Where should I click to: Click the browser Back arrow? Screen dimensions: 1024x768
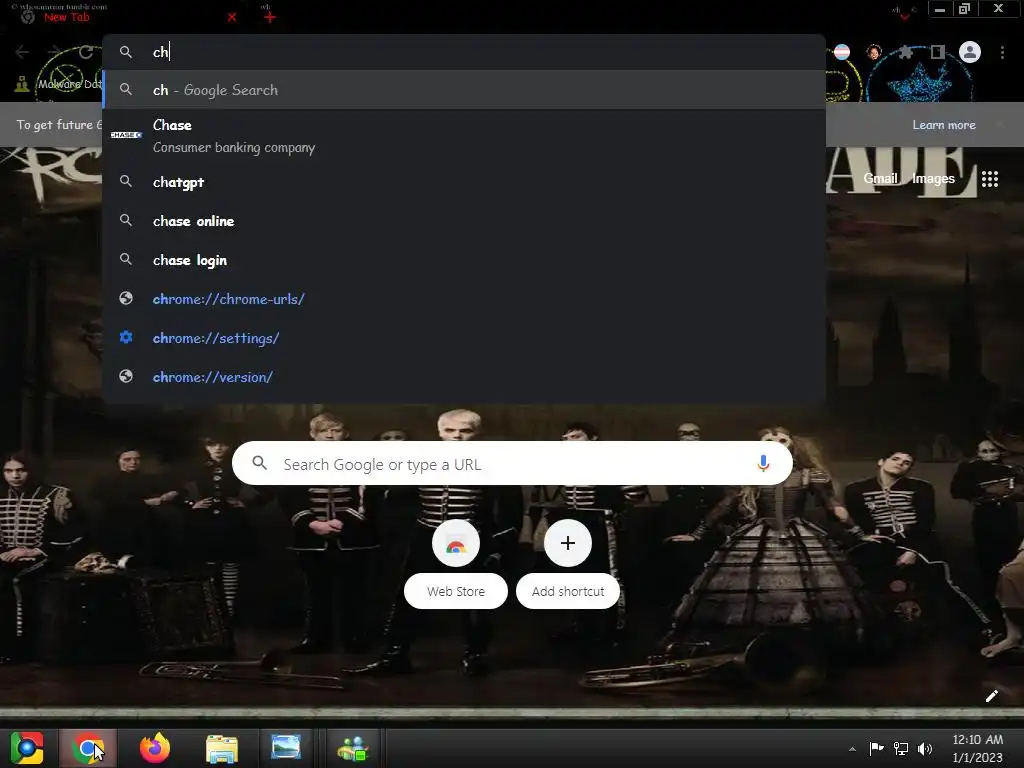(22, 52)
